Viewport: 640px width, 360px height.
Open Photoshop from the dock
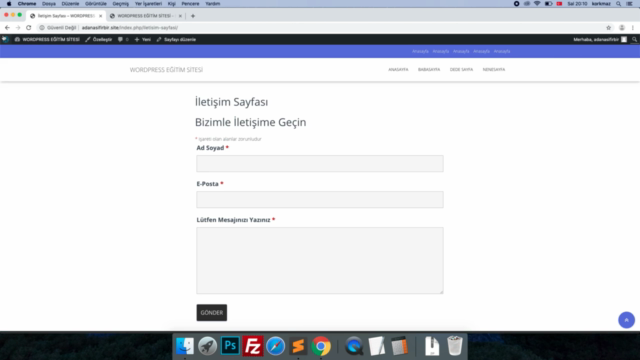(x=230, y=346)
